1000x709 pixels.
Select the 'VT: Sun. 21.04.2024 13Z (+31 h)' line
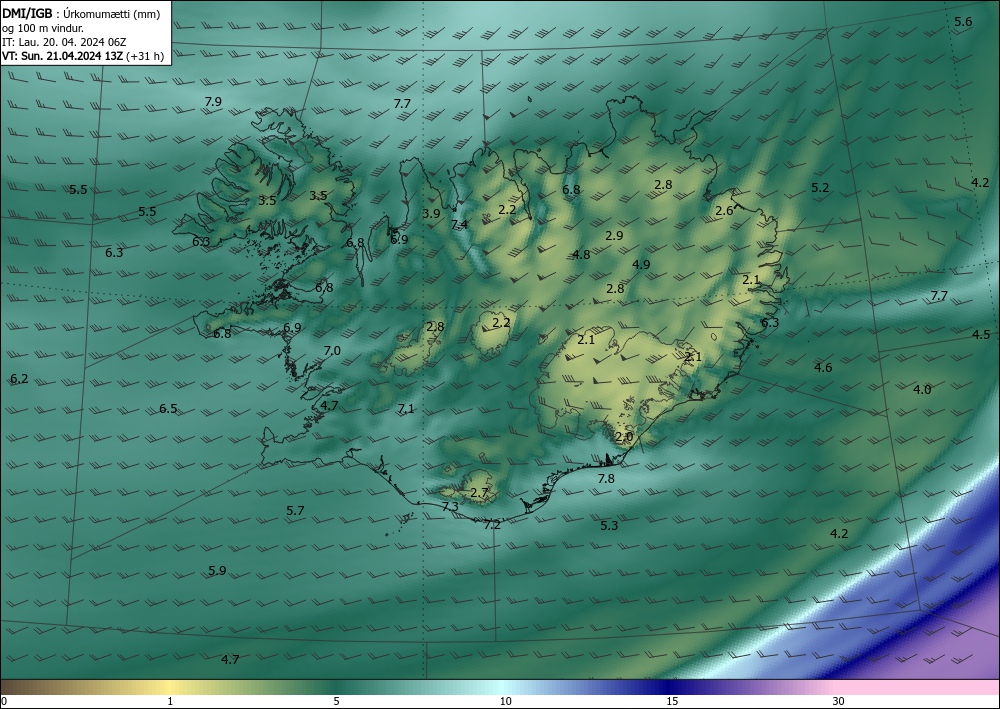[x=83, y=56]
